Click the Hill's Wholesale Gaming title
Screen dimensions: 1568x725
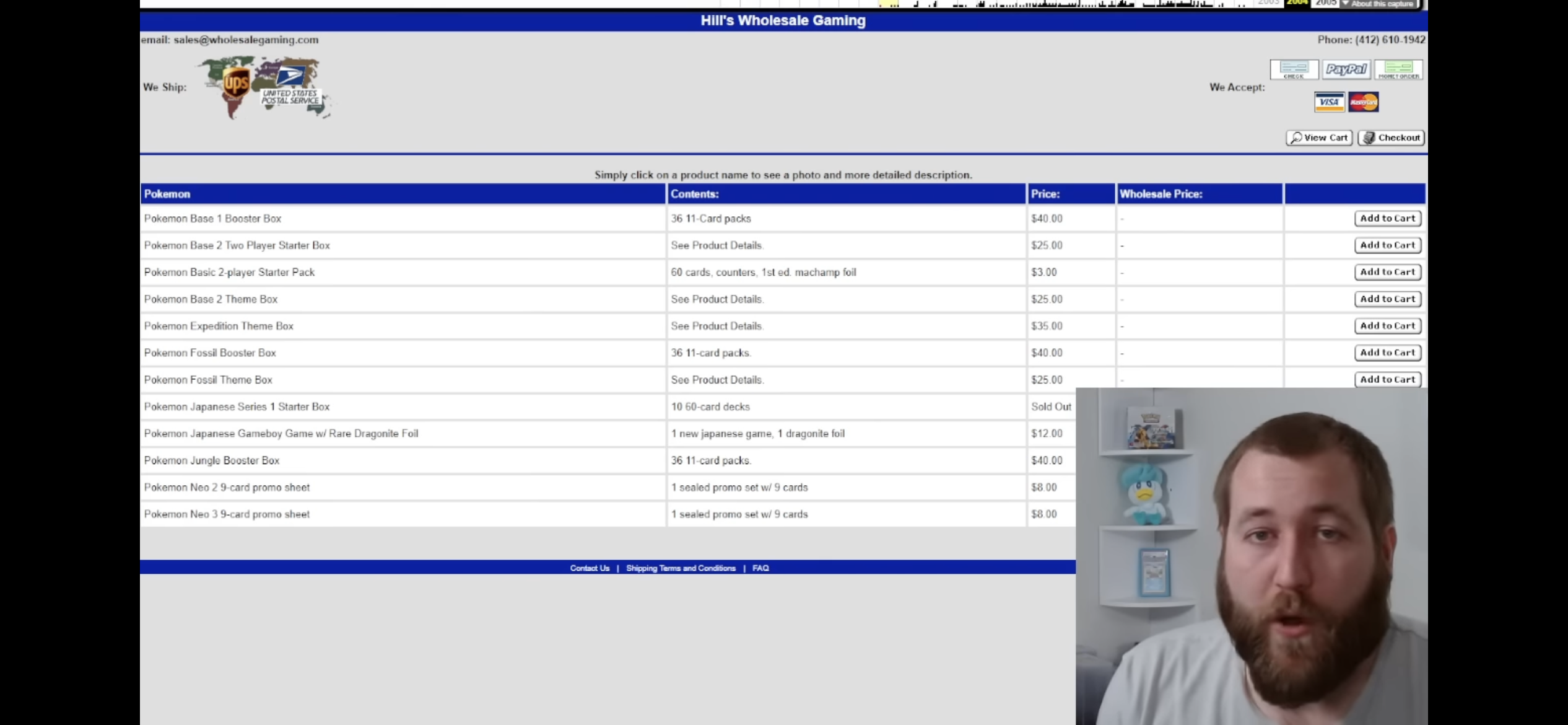(783, 20)
